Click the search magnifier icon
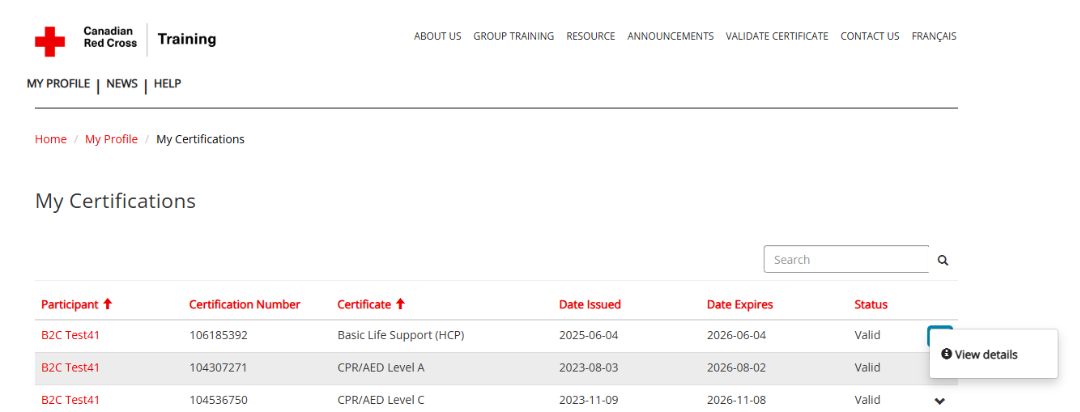Viewport: 1080px width, 412px height. pos(942,260)
